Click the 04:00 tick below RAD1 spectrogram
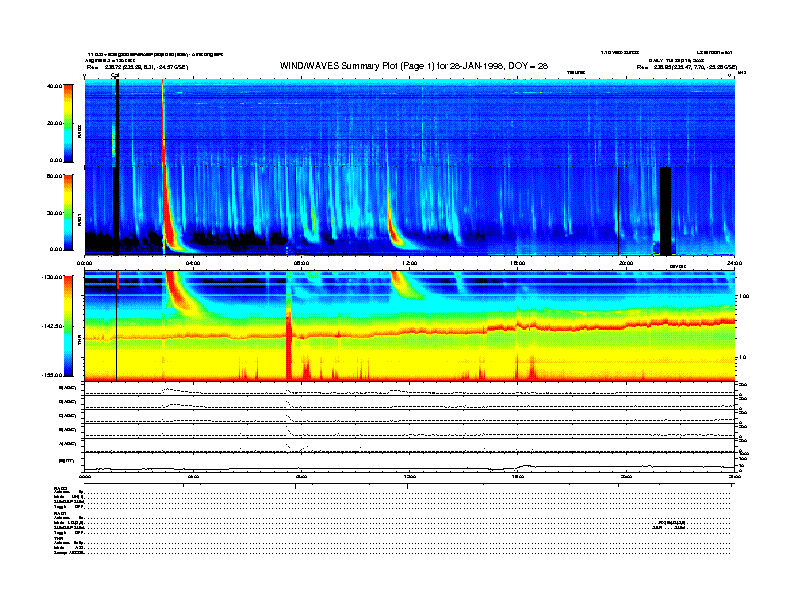 pyautogui.click(x=193, y=263)
